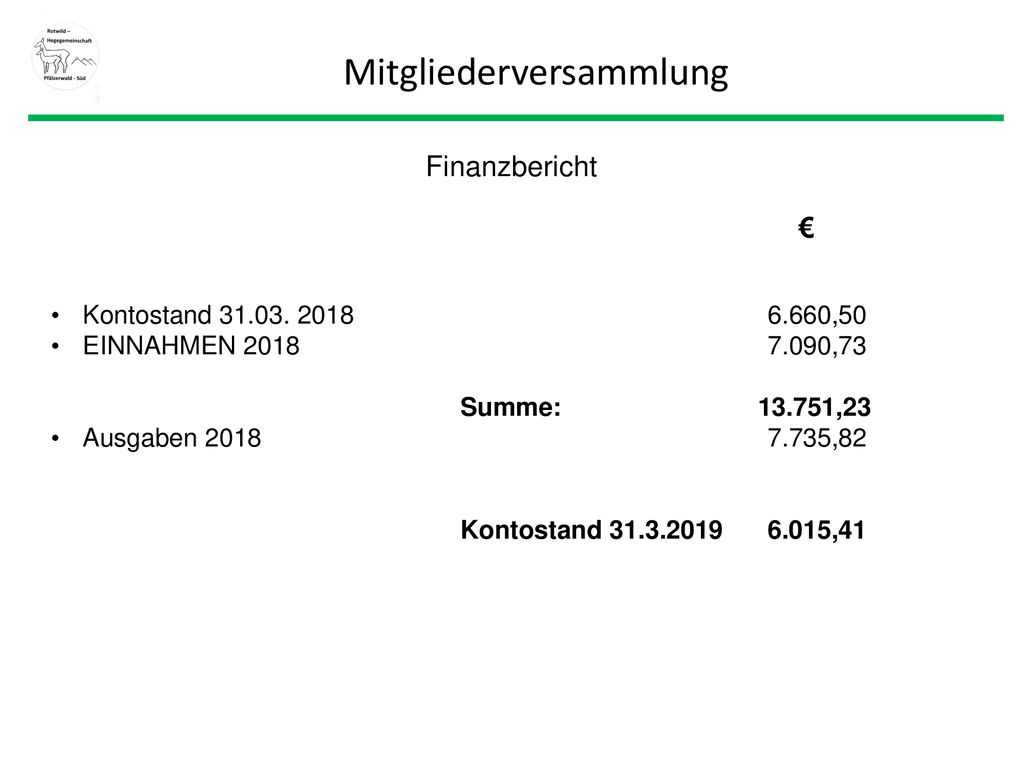
Task: Click the mountain outline in the logo
Action: (83, 63)
